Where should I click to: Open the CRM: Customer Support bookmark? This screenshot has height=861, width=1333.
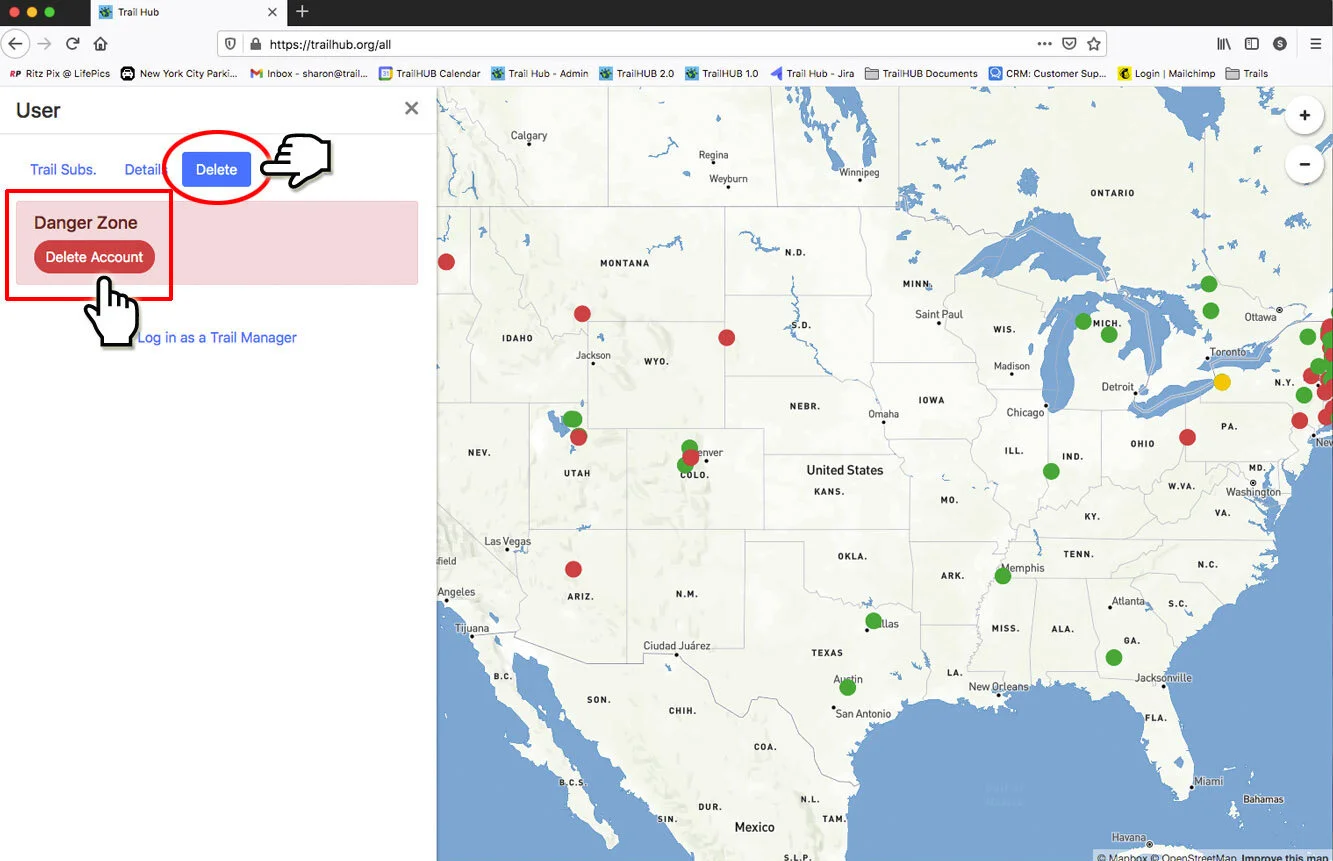pyautogui.click(x=1048, y=73)
